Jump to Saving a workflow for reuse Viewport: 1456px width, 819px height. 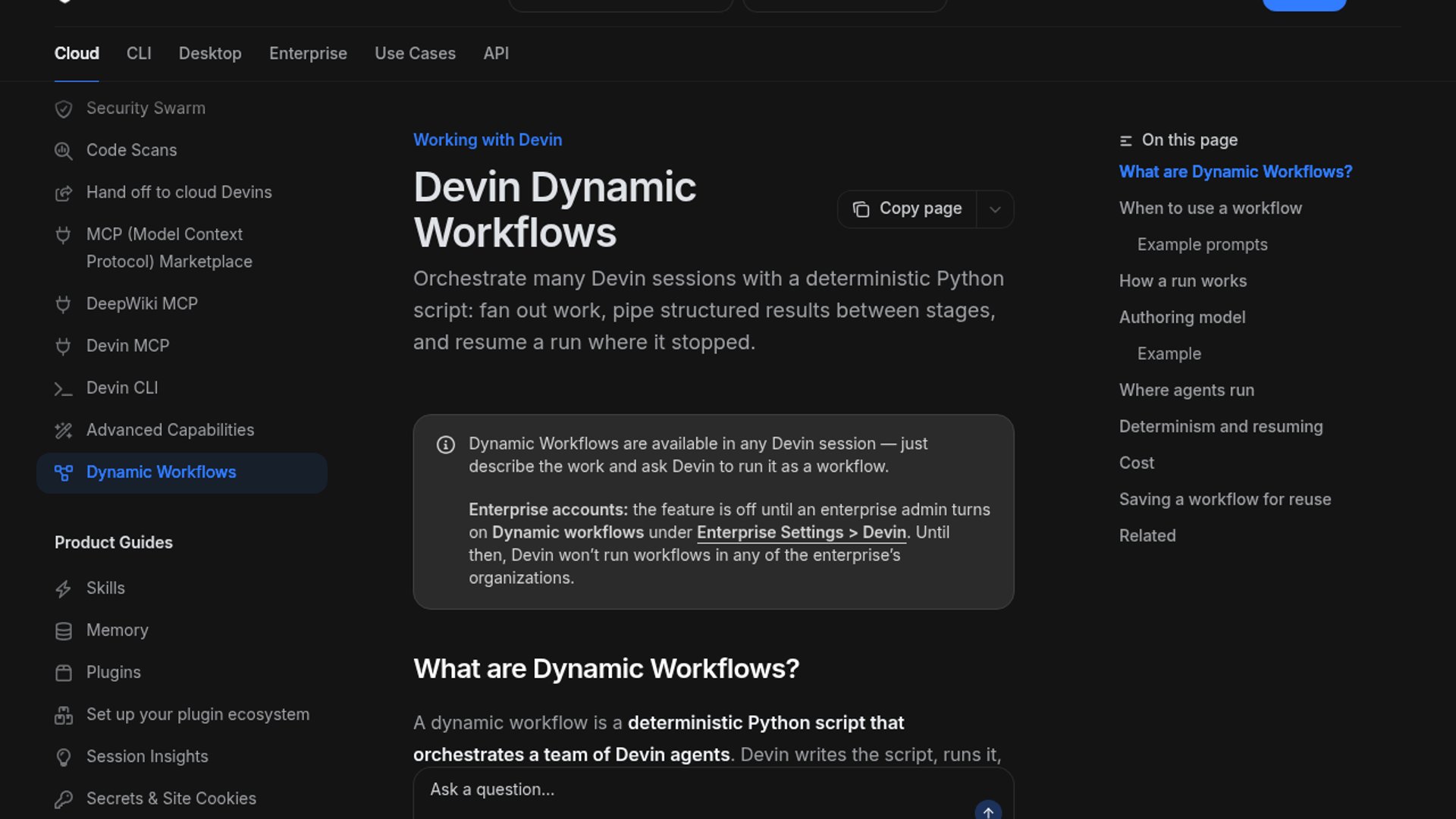point(1225,499)
